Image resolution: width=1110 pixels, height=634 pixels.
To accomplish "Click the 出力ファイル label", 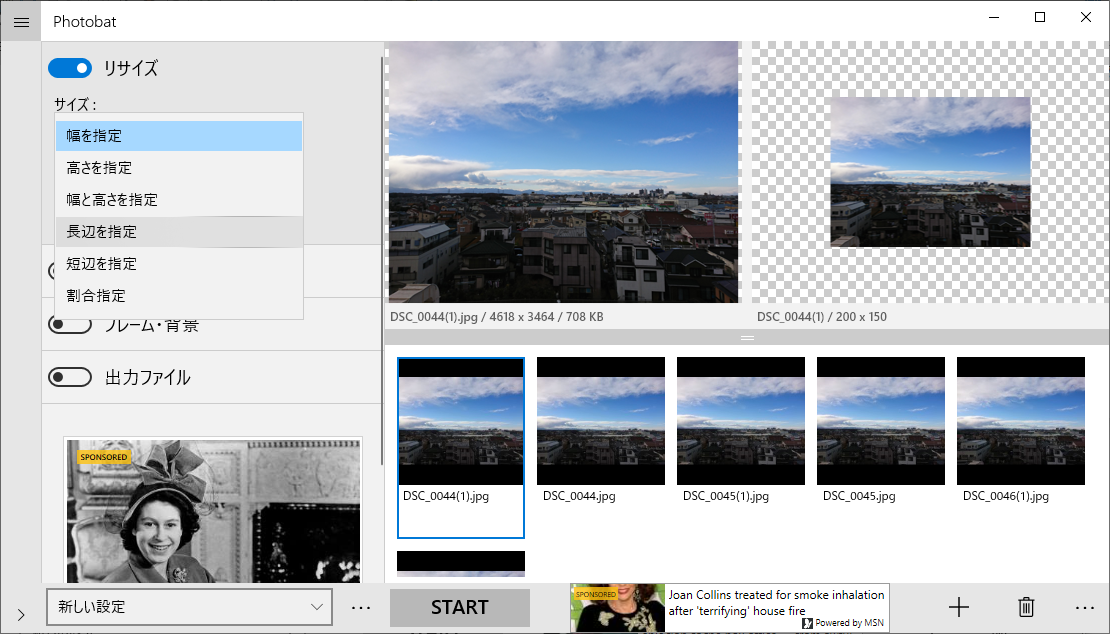I will tap(148, 378).
